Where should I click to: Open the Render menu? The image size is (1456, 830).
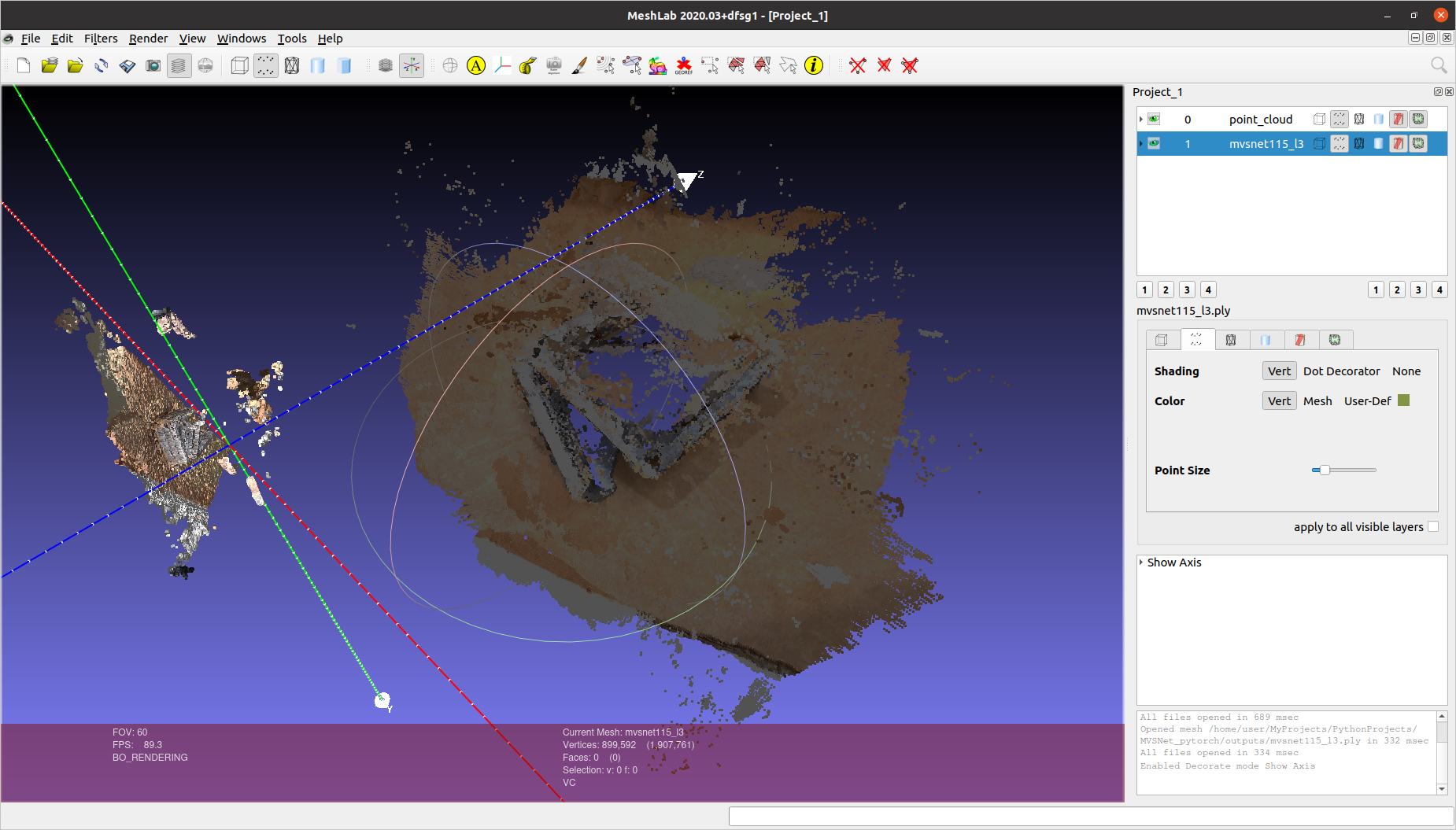click(148, 38)
